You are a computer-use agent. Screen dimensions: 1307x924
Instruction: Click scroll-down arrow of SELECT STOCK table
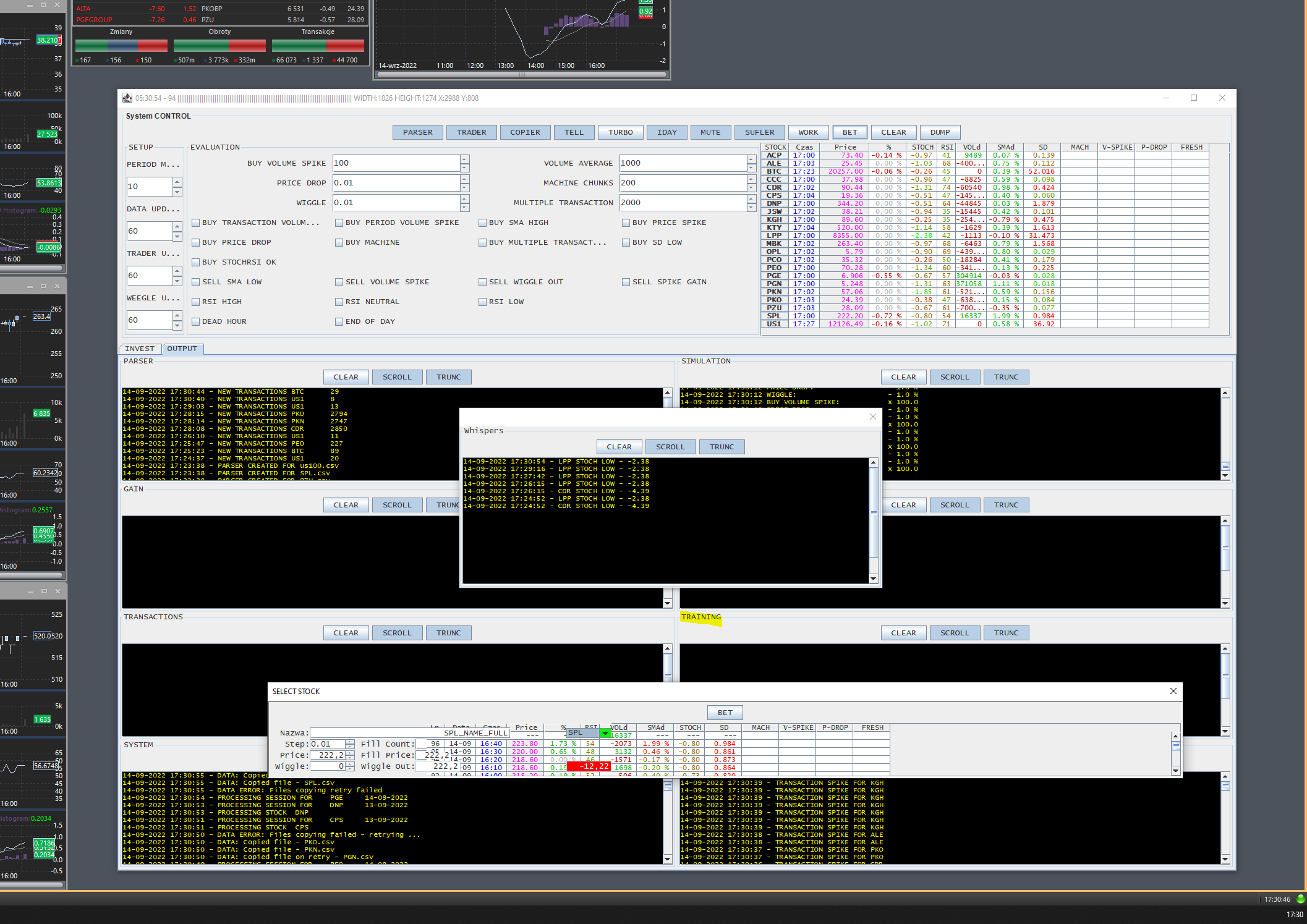coord(1175,770)
